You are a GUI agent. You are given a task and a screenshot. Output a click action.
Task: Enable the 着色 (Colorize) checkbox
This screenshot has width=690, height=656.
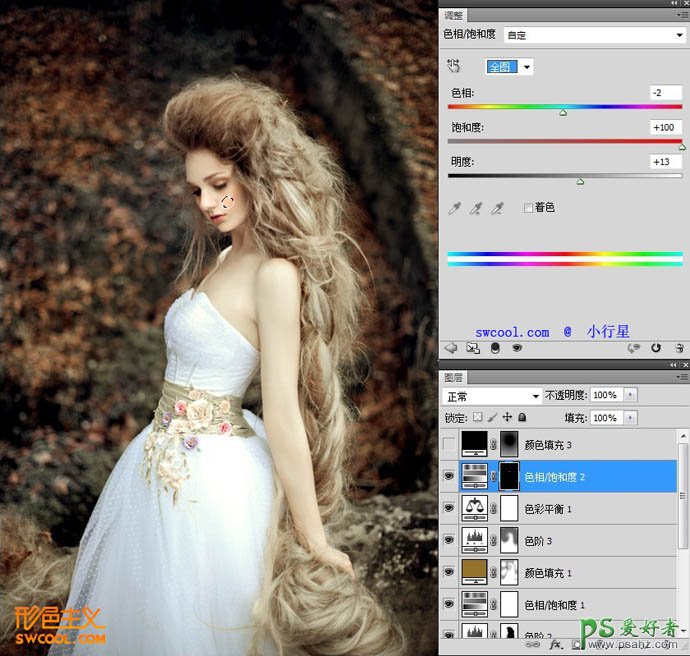528,208
